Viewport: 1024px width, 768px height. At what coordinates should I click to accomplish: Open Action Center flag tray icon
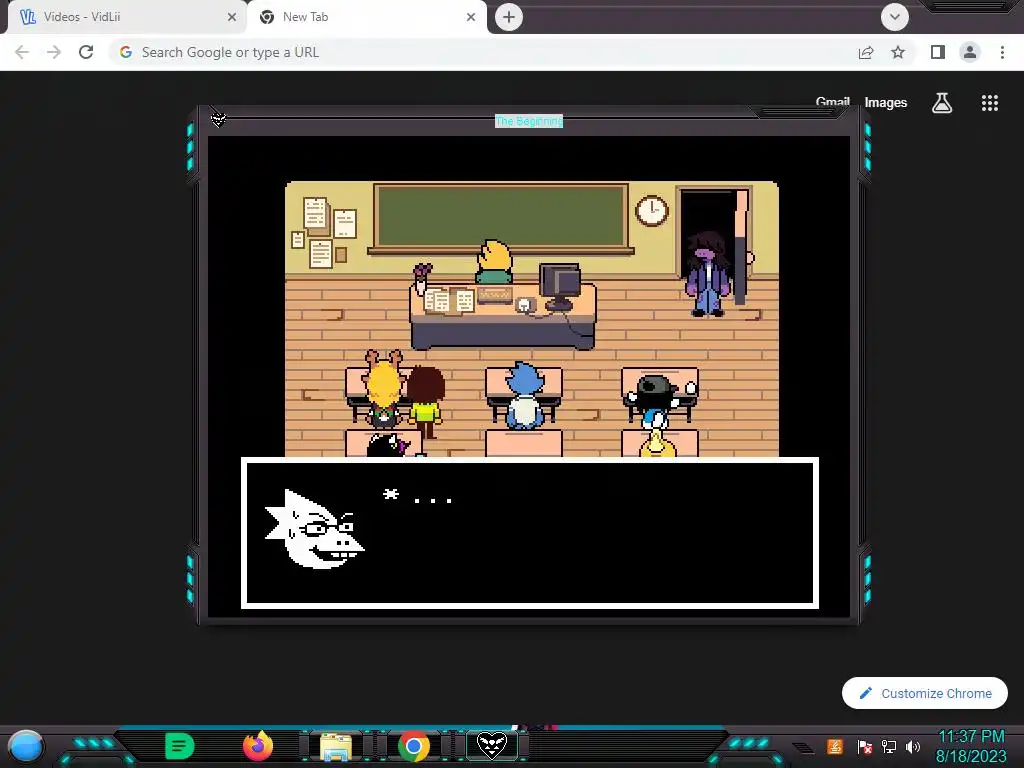(865, 746)
